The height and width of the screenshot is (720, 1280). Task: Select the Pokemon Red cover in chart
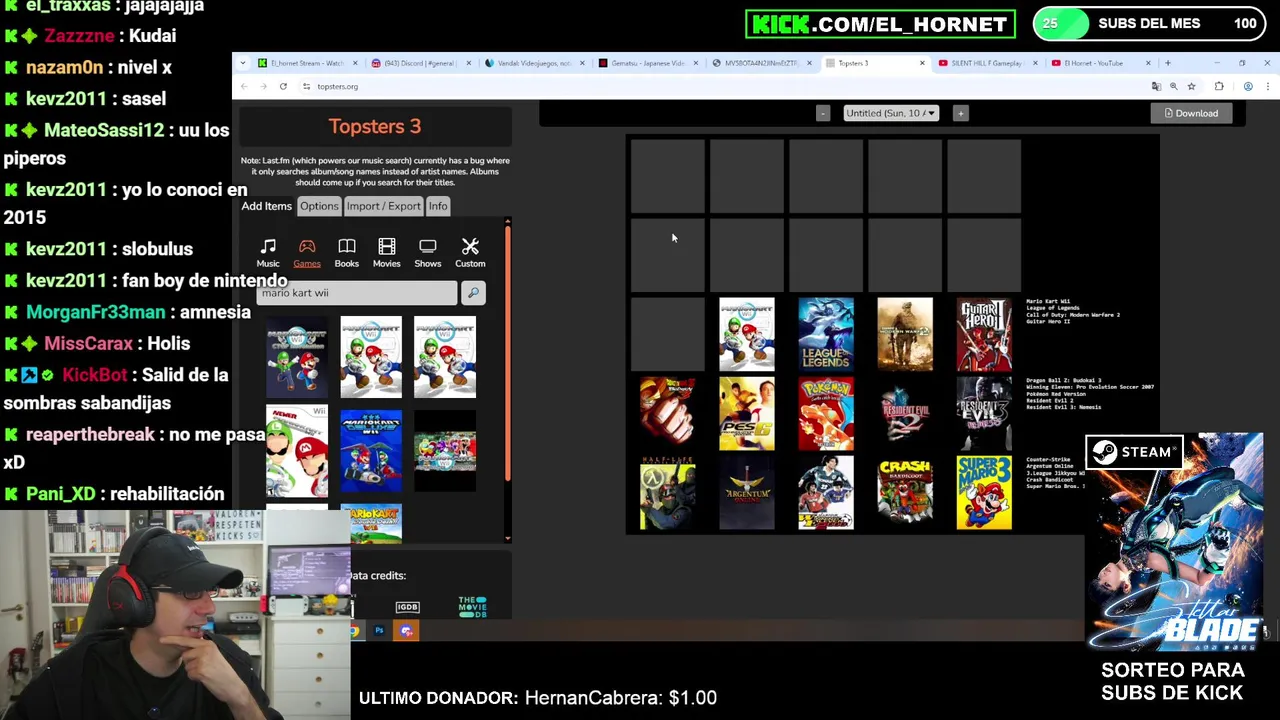coord(826,413)
